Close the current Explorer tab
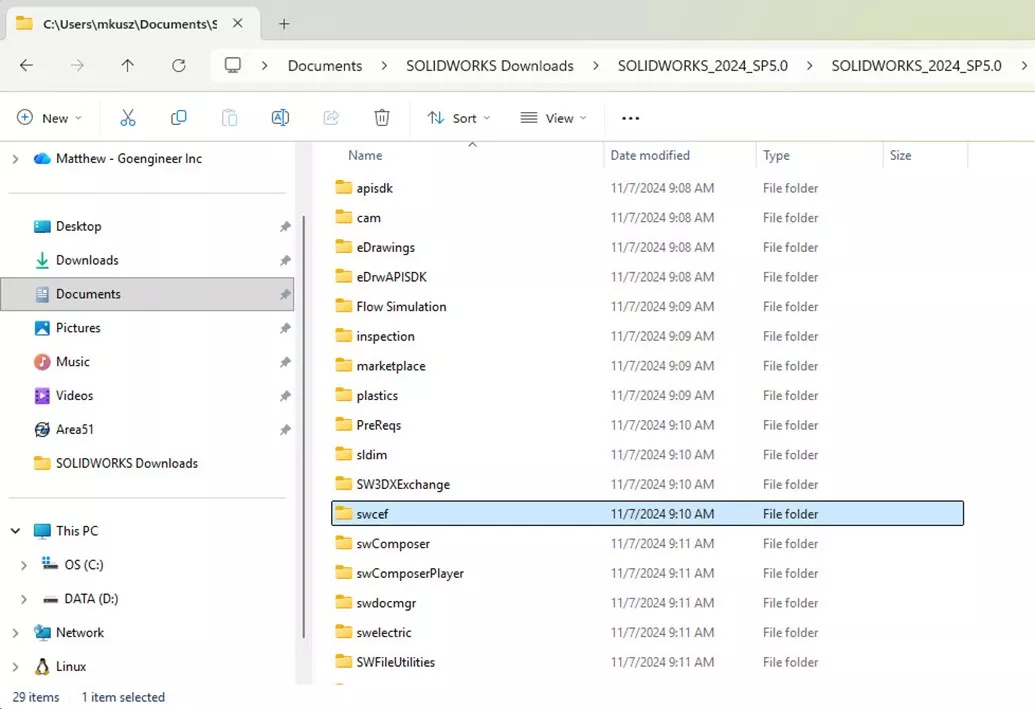Viewport: 1035px width, 709px height. 238,23
